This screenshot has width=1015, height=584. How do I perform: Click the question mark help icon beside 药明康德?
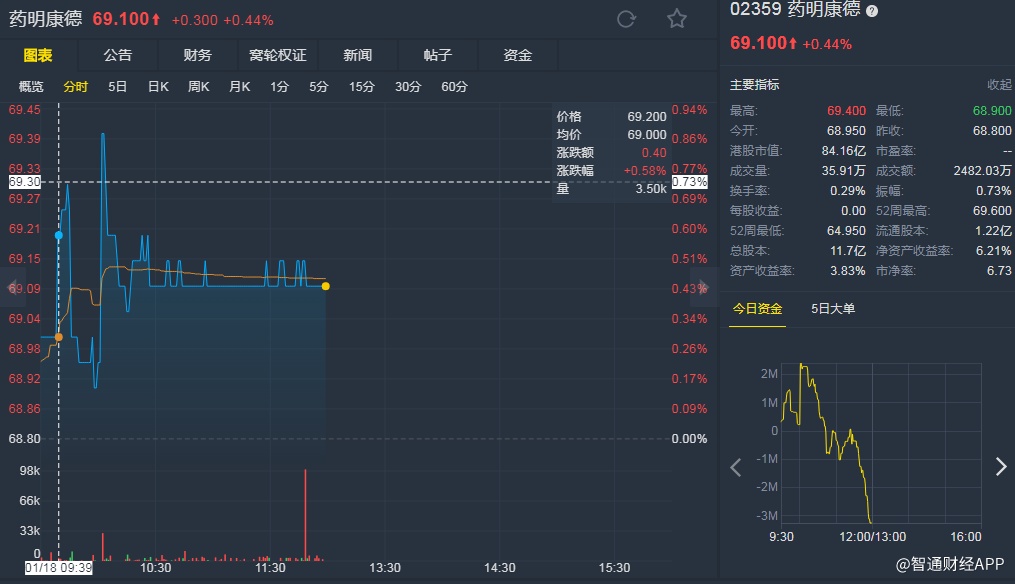[872, 11]
